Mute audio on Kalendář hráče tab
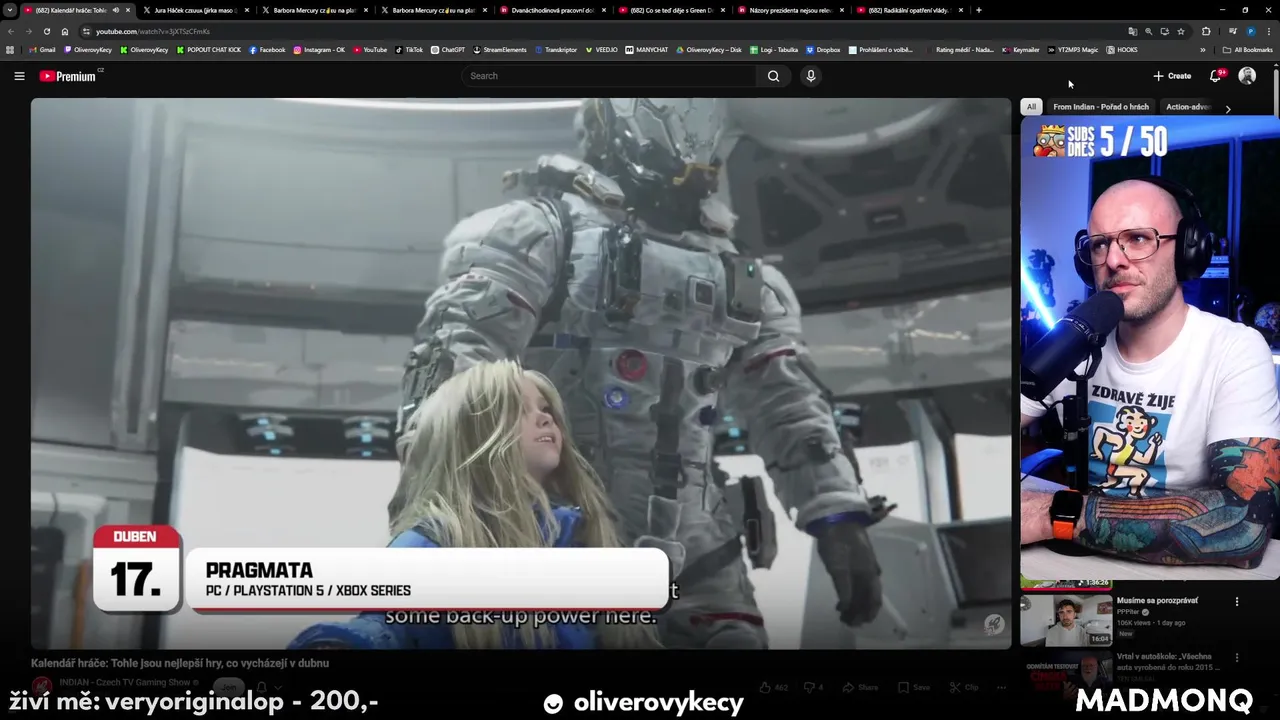The width and height of the screenshot is (1280, 720). point(116,10)
